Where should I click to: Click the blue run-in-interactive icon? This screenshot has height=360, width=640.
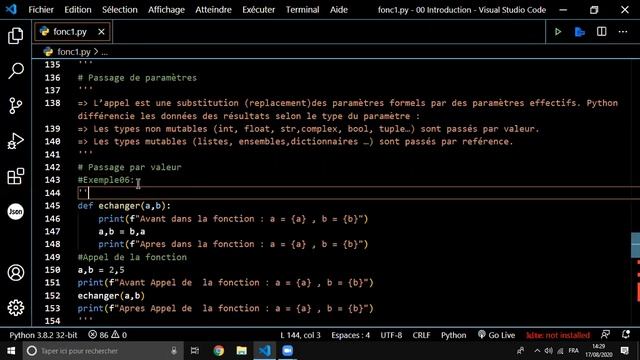click(580, 32)
